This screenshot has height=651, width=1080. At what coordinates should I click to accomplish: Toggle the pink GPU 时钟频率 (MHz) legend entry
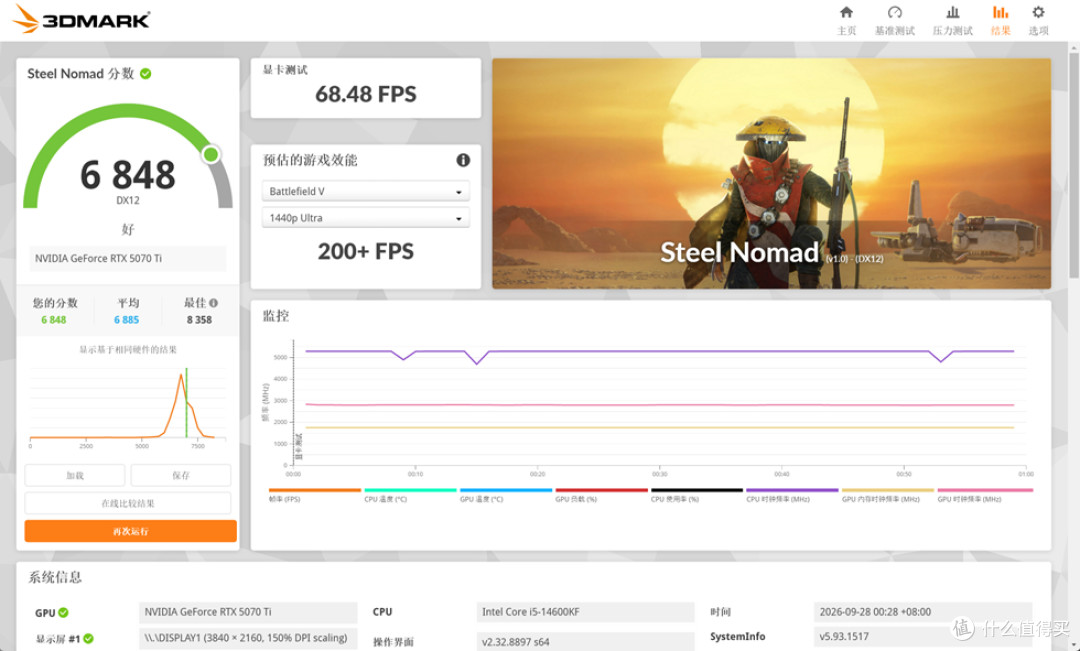click(x=985, y=494)
